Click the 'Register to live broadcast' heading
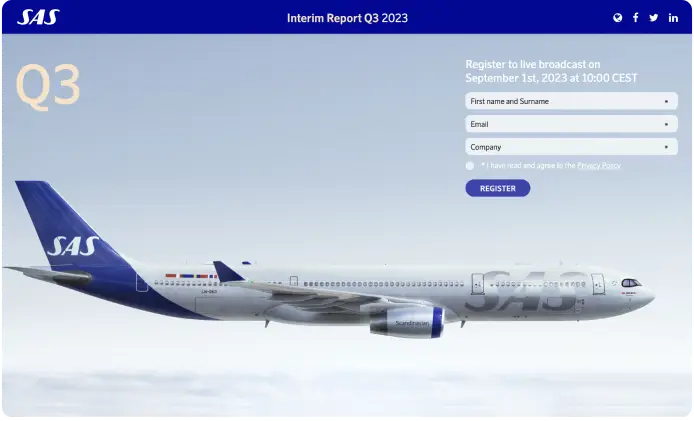 click(551, 71)
